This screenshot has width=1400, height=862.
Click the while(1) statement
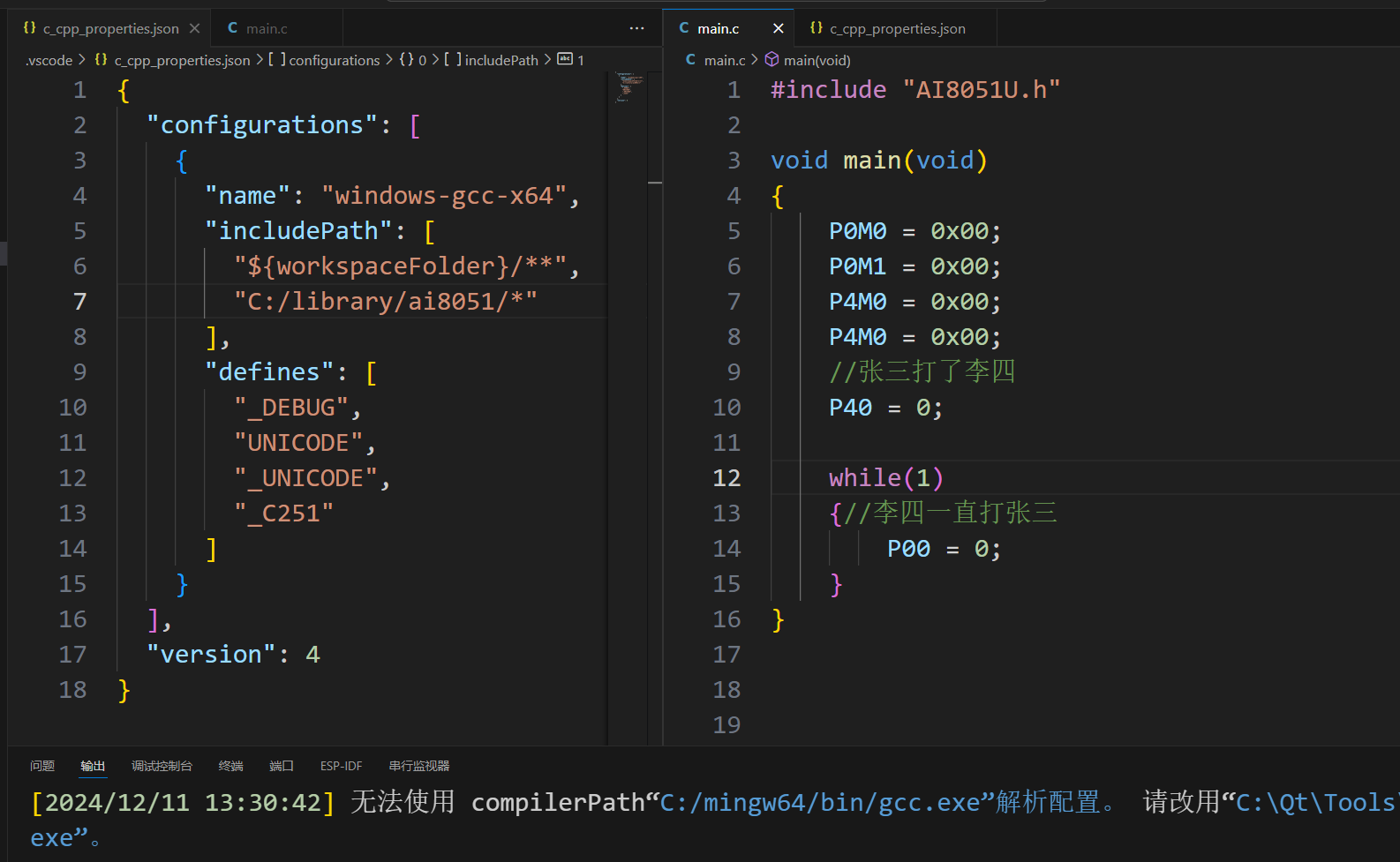tap(886, 478)
